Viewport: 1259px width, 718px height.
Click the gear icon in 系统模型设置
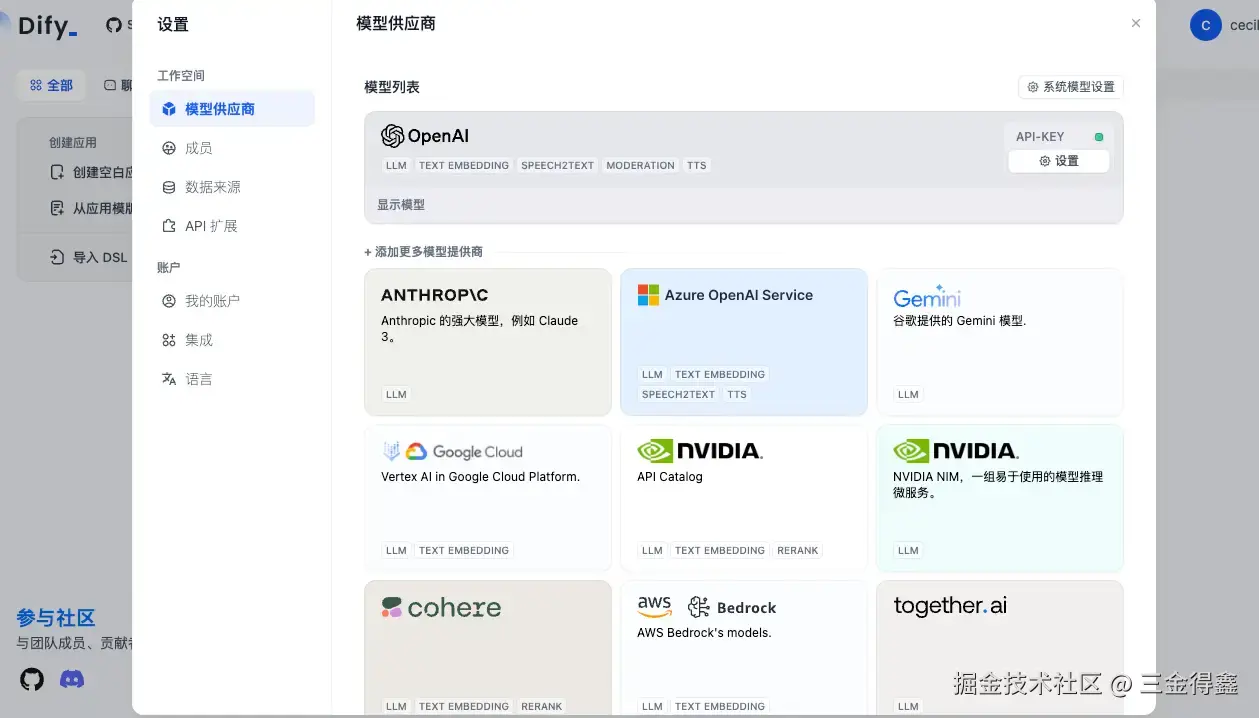point(1033,87)
